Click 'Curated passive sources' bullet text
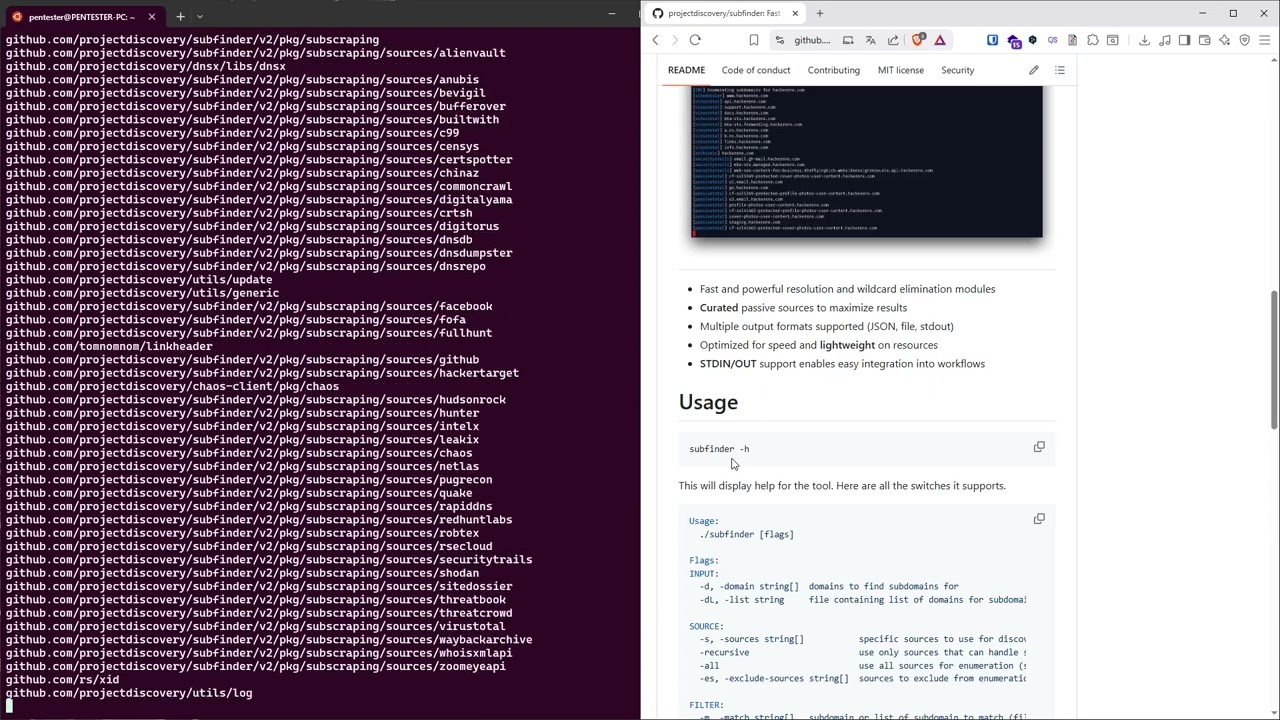 tap(803, 308)
